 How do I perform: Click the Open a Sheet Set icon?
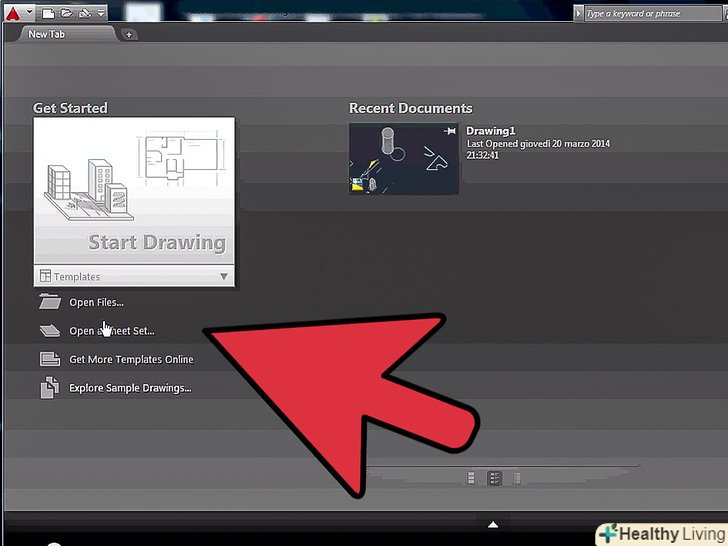pyautogui.click(x=49, y=331)
